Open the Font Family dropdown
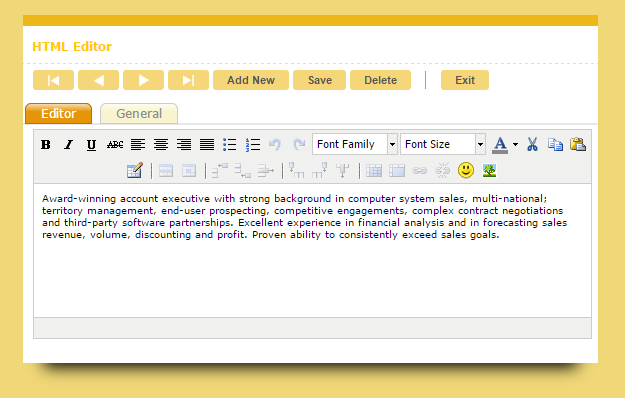The height and width of the screenshot is (398, 625). click(355, 144)
